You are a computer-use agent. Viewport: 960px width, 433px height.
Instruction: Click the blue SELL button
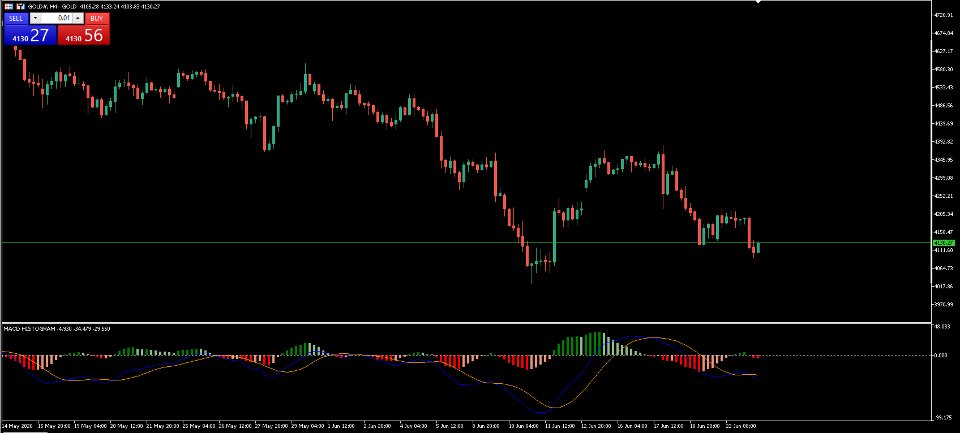[x=15, y=18]
